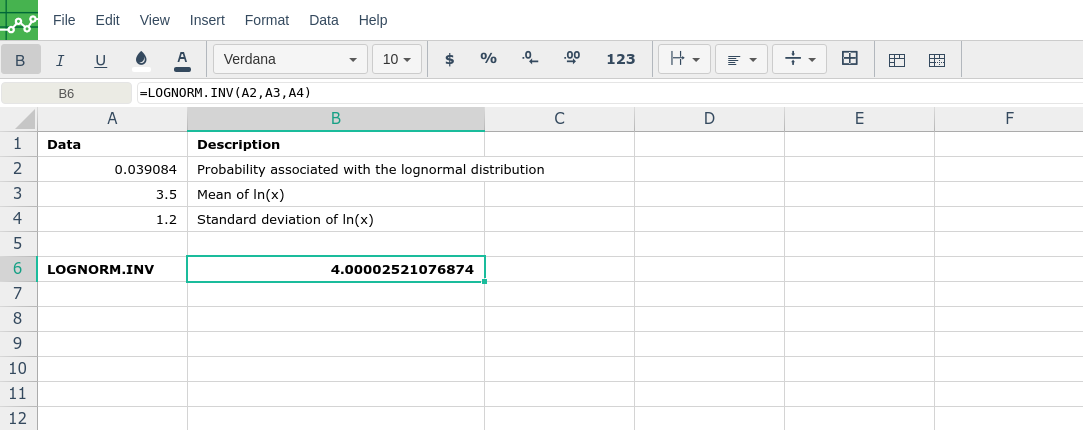Toggle bold formatting
Viewport: 1083px width, 430px height.
[20, 60]
